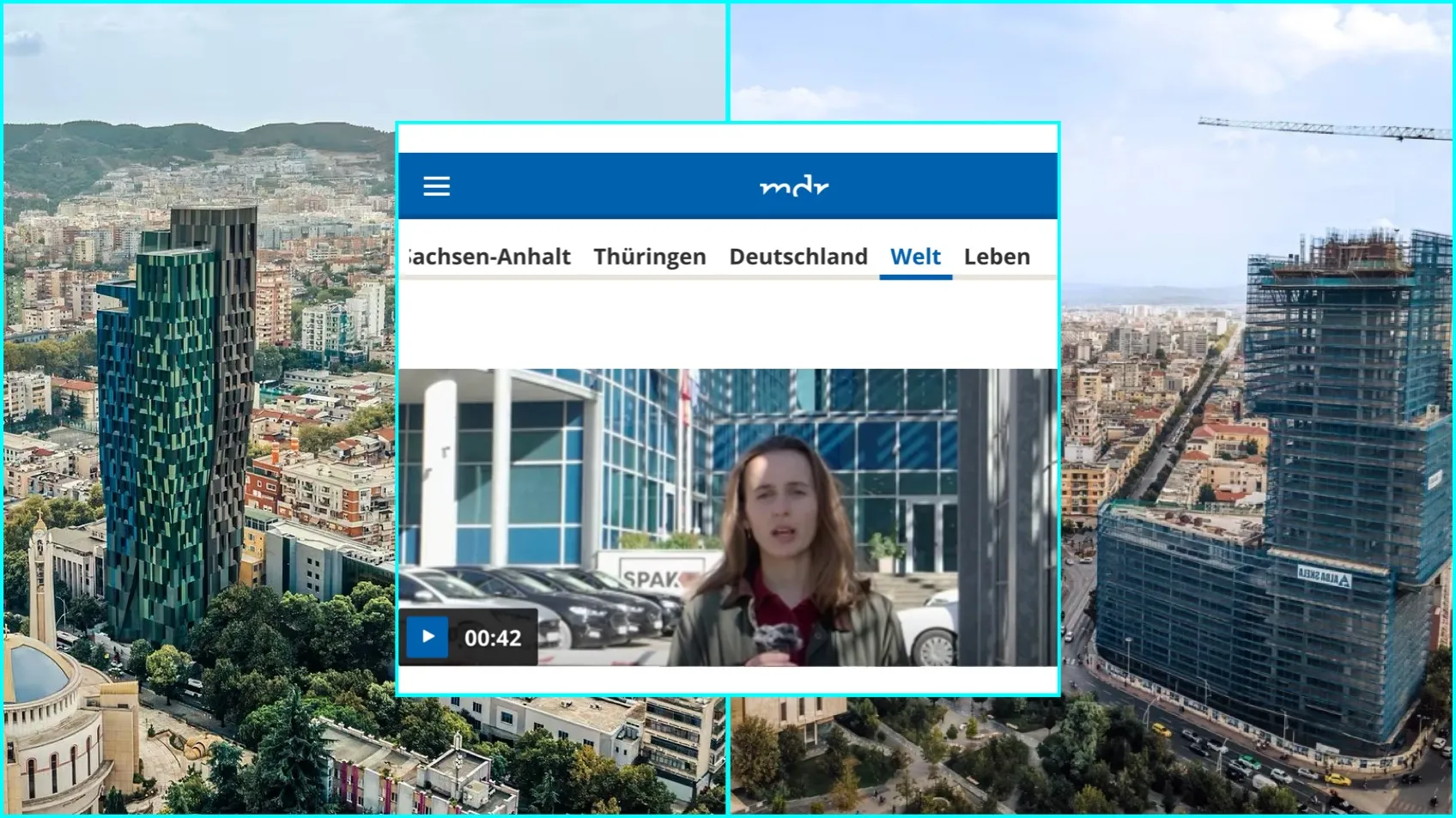The height and width of the screenshot is (818, 1456).
Task: Play the video with the blue play button
Action: (428, 637)
